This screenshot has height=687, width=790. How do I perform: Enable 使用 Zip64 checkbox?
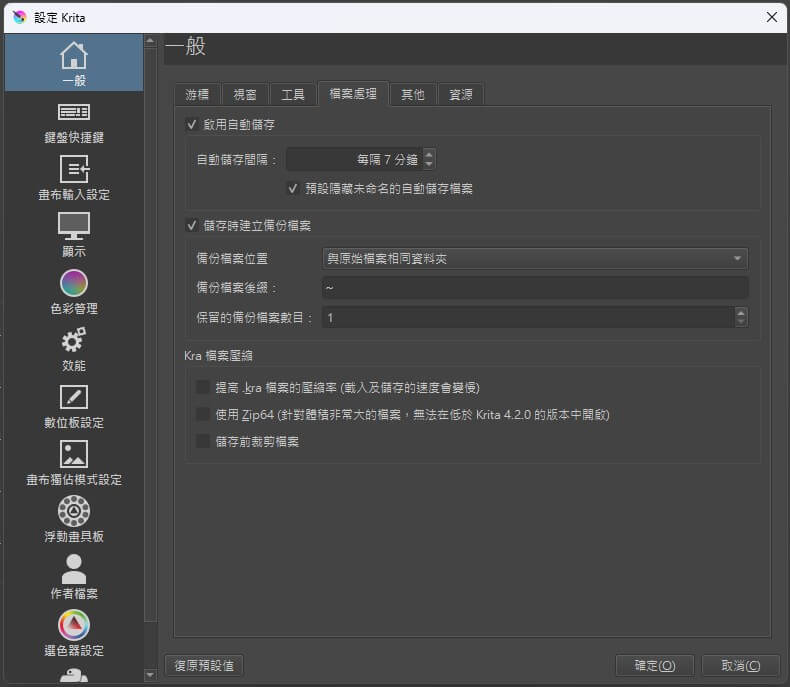203,415
